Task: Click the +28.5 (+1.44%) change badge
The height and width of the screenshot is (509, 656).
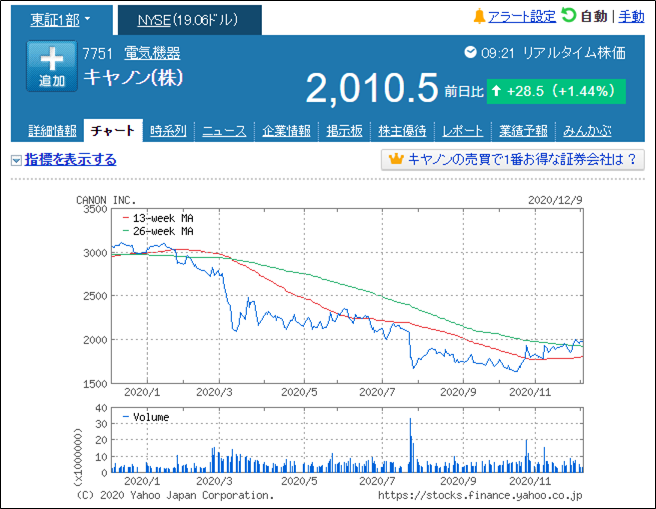Action: point(556,91)
